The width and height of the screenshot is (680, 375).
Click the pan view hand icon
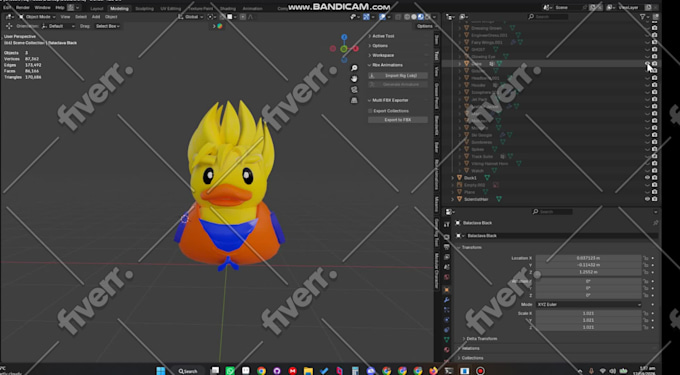click(x=354, y=78)
